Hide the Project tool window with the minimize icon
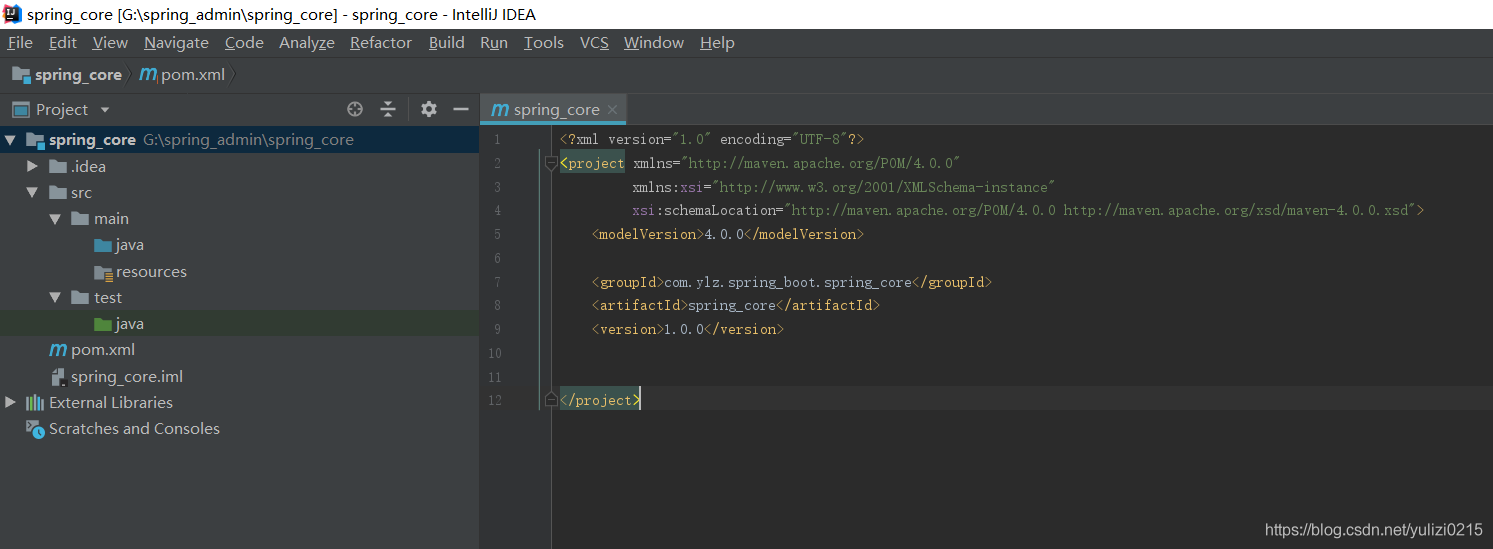 (461, 109)
